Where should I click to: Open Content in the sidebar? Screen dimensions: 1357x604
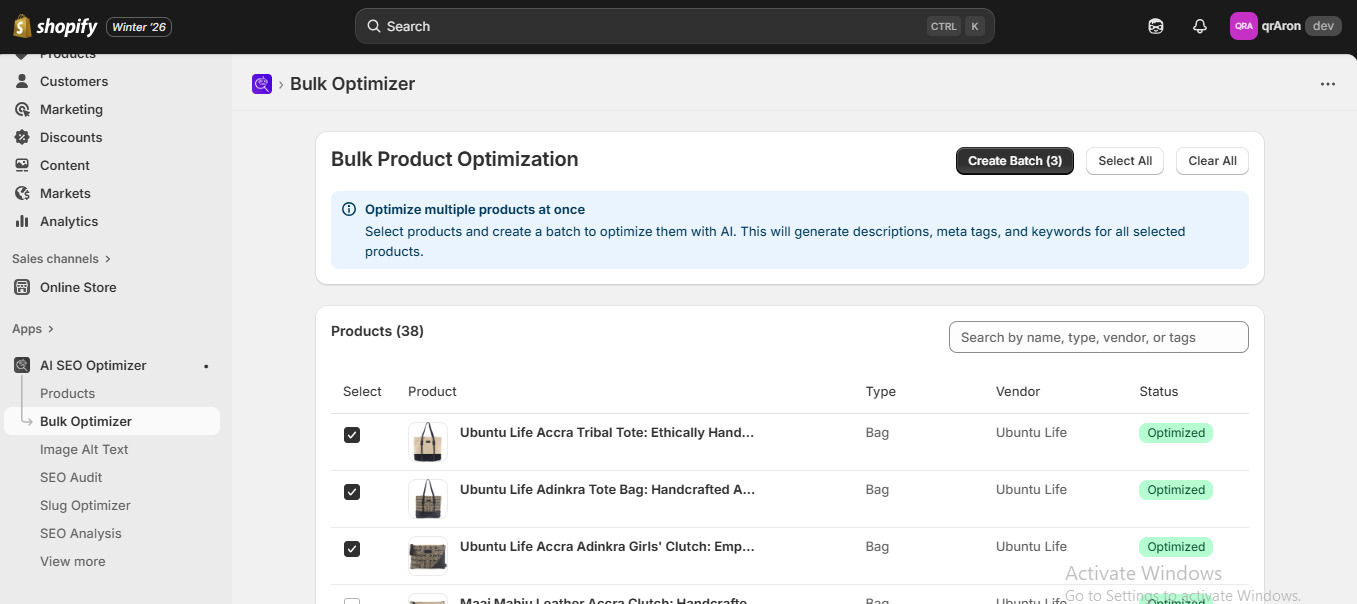coord(65,165)
